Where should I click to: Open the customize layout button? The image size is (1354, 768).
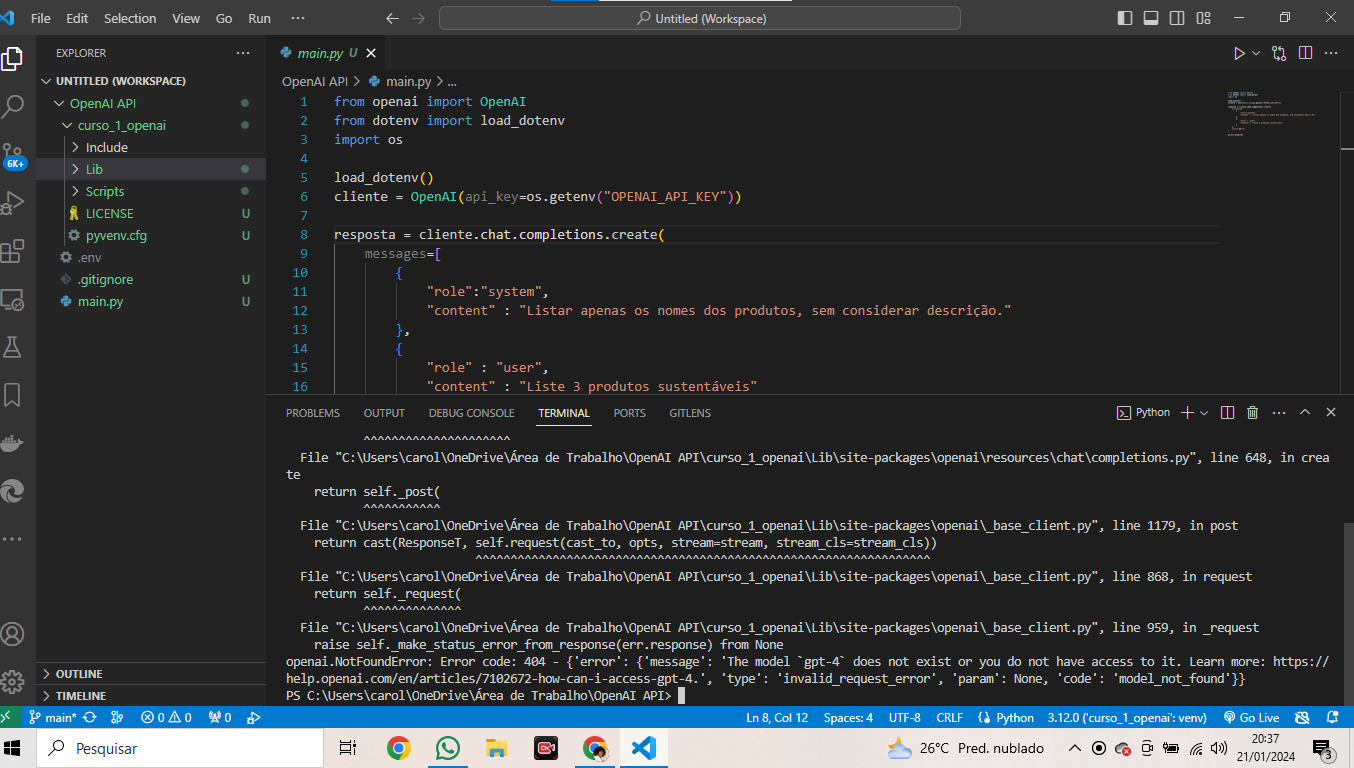tap(1203, 18)
